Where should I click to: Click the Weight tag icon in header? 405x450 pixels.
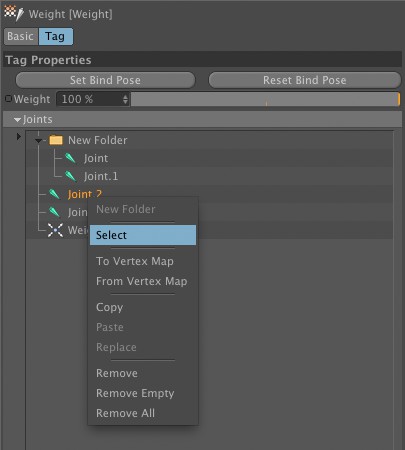[14, 13]
